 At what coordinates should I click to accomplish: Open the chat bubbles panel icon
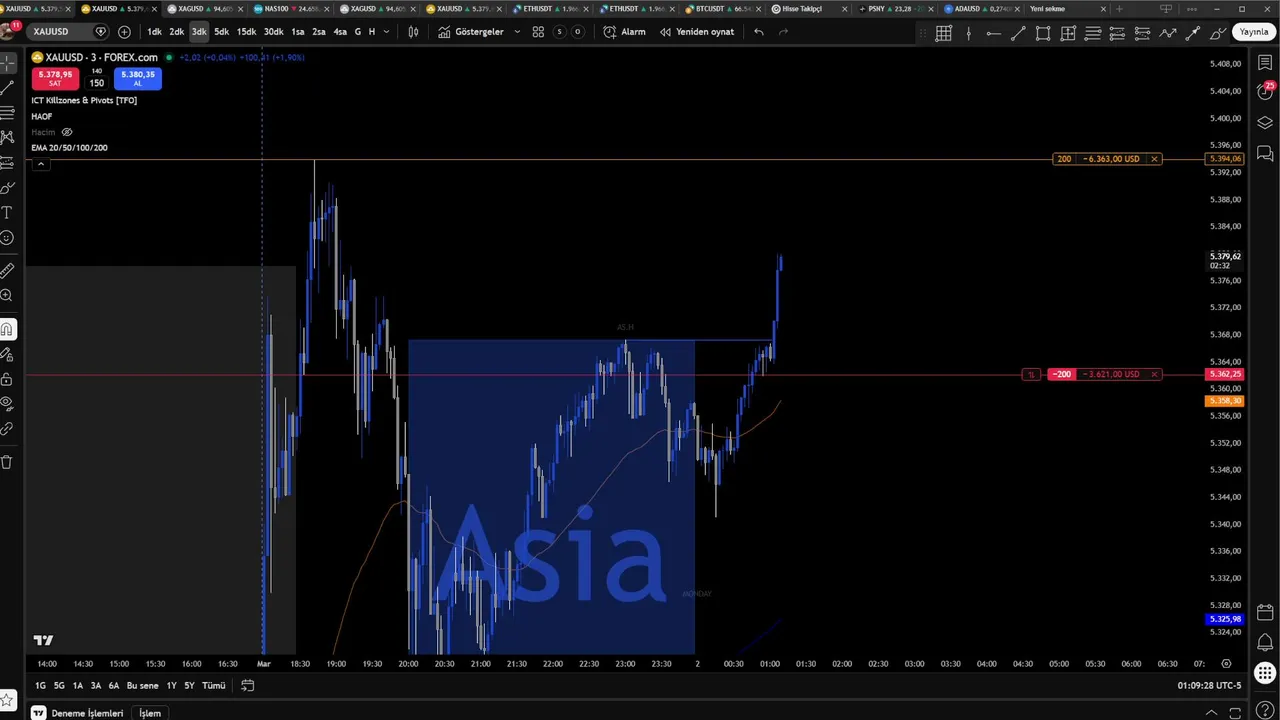(1265, 153)
